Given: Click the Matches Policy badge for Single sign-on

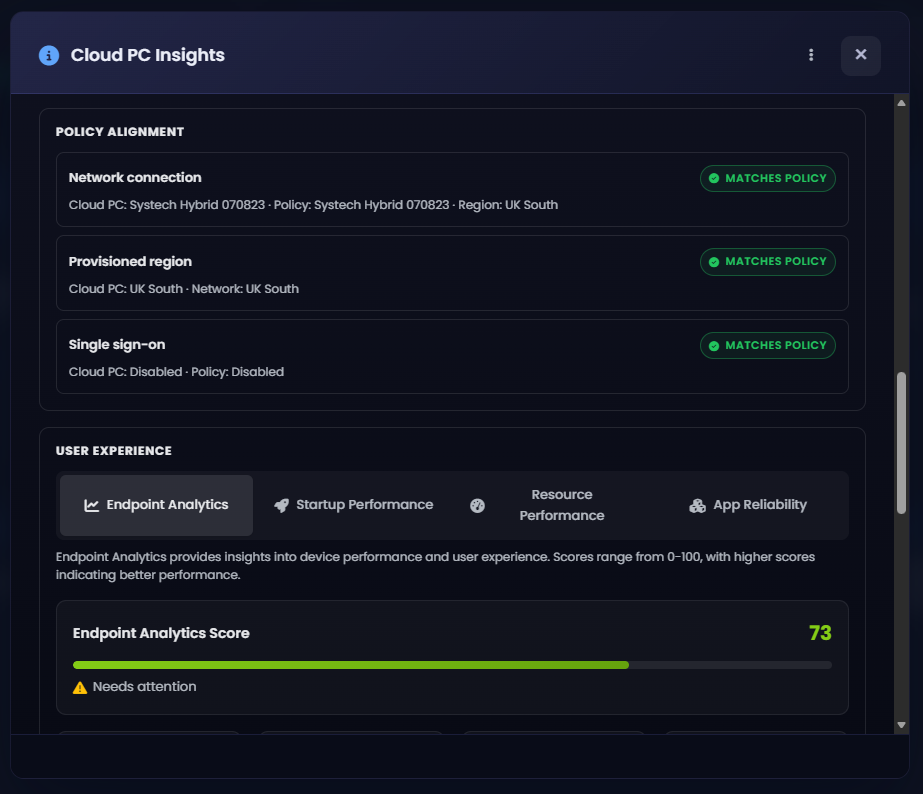Looking at the screenshot, I should tap(768, 345).
